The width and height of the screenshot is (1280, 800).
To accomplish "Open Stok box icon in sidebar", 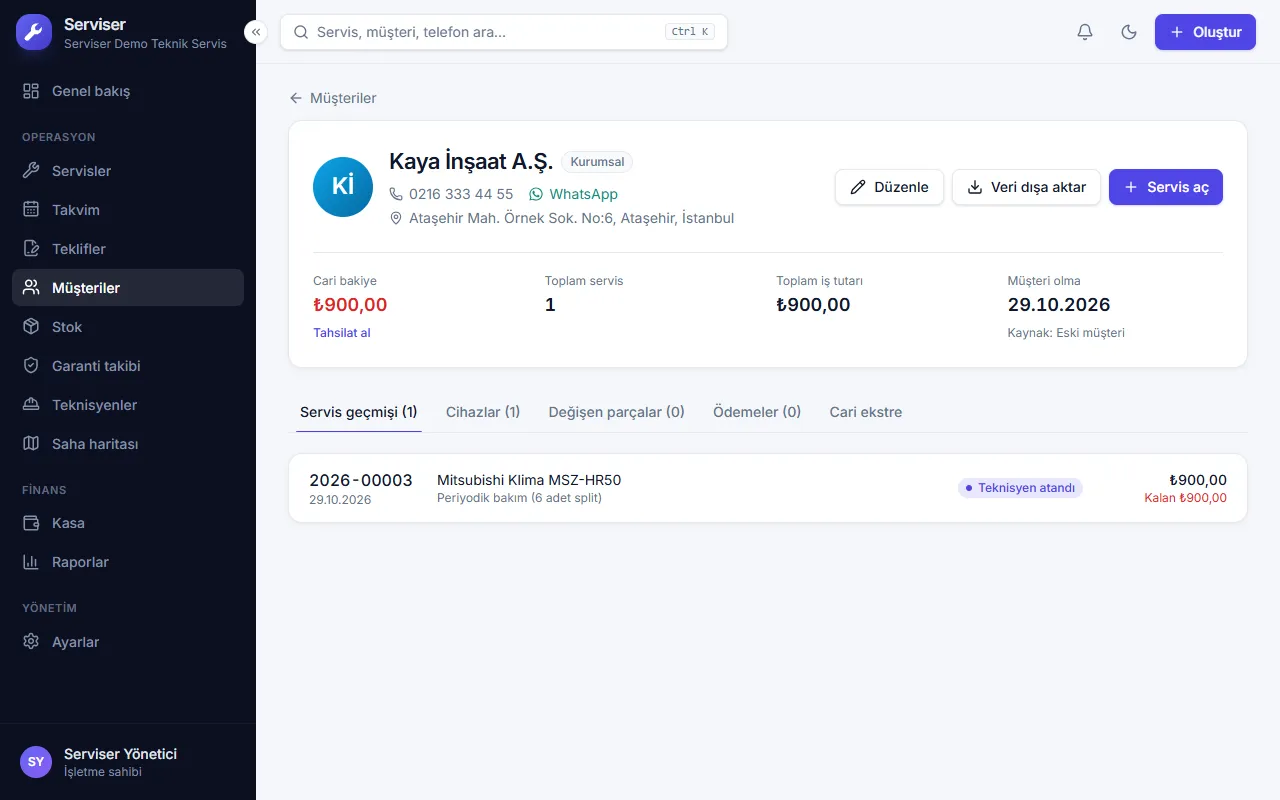I will coord(31,327).
